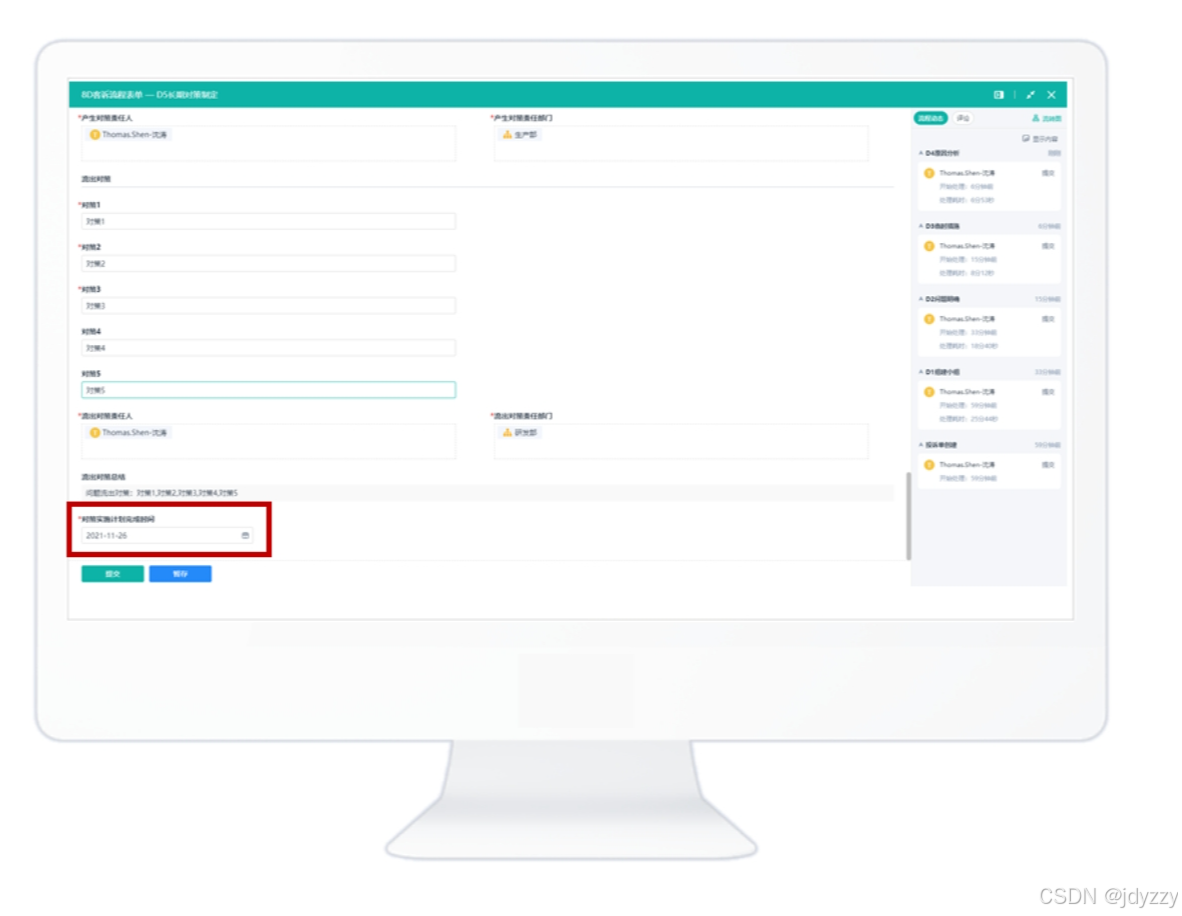Collapse the D4 section in the process panel
The height and width of the screenshot is (916, 1182).
pyautogui.click(x=921, y=153)
